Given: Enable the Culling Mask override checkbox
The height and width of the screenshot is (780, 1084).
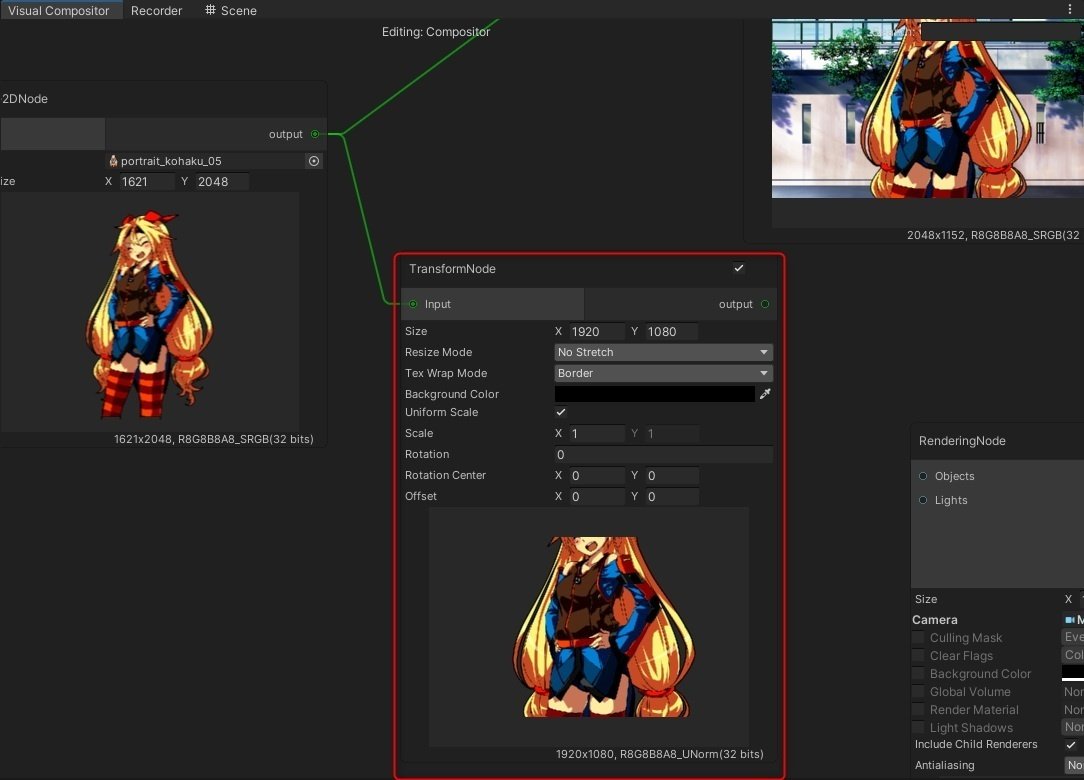Looking at the screenshot, I should point(918,638).
